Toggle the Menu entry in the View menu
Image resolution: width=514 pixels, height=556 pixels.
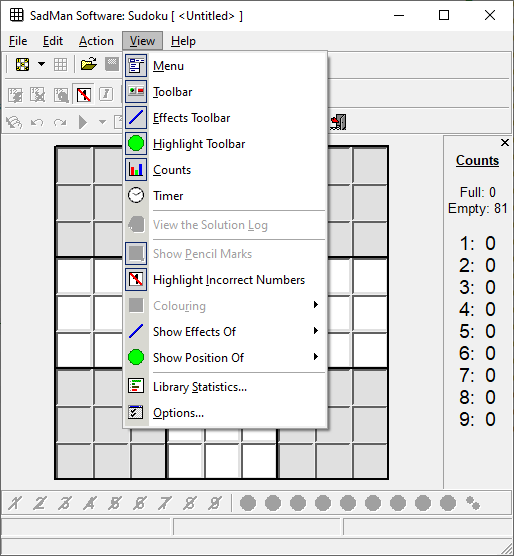pyautogui.click(x=225, y=66)
